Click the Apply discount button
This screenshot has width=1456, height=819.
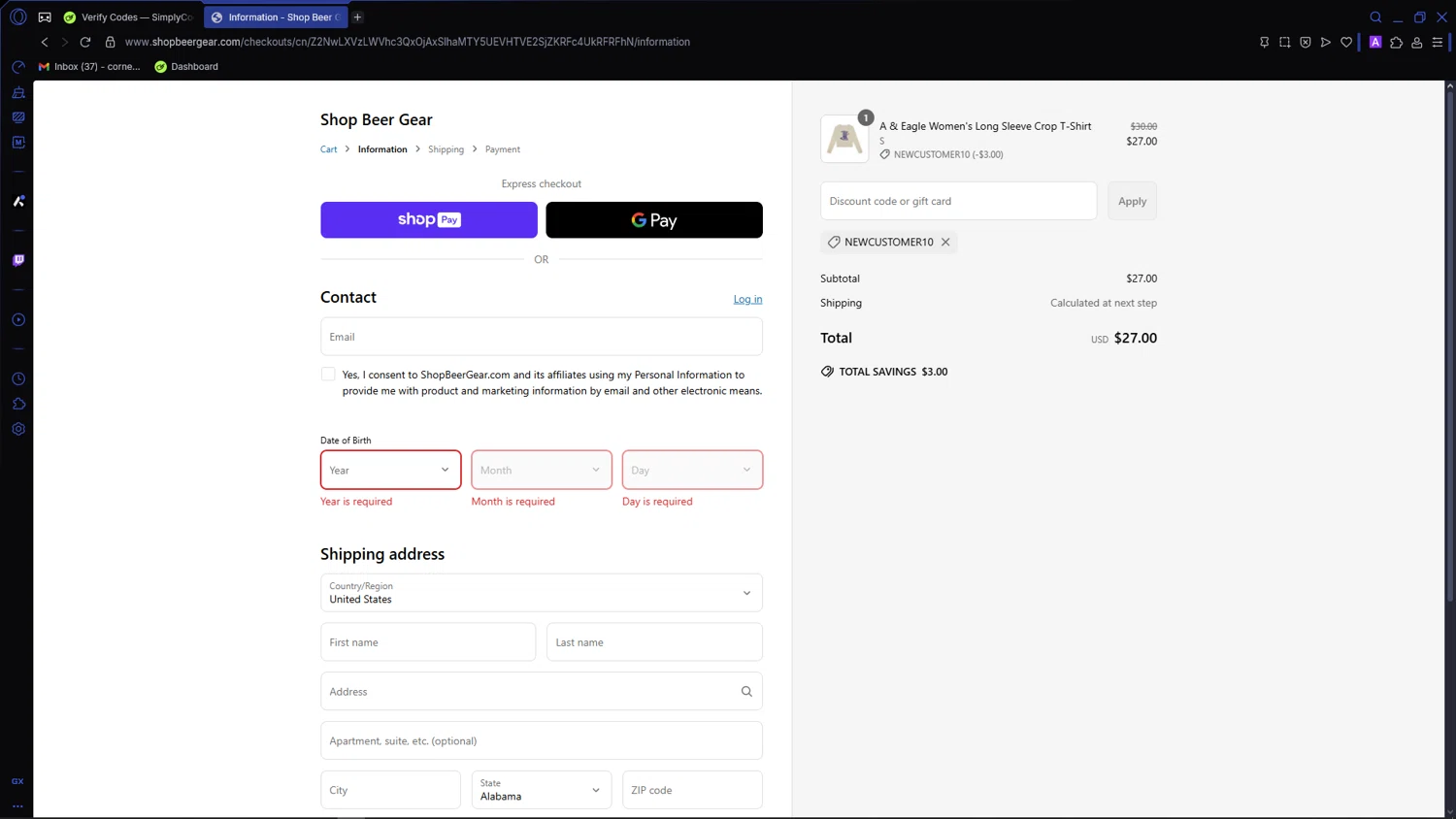pos(1132,201)
